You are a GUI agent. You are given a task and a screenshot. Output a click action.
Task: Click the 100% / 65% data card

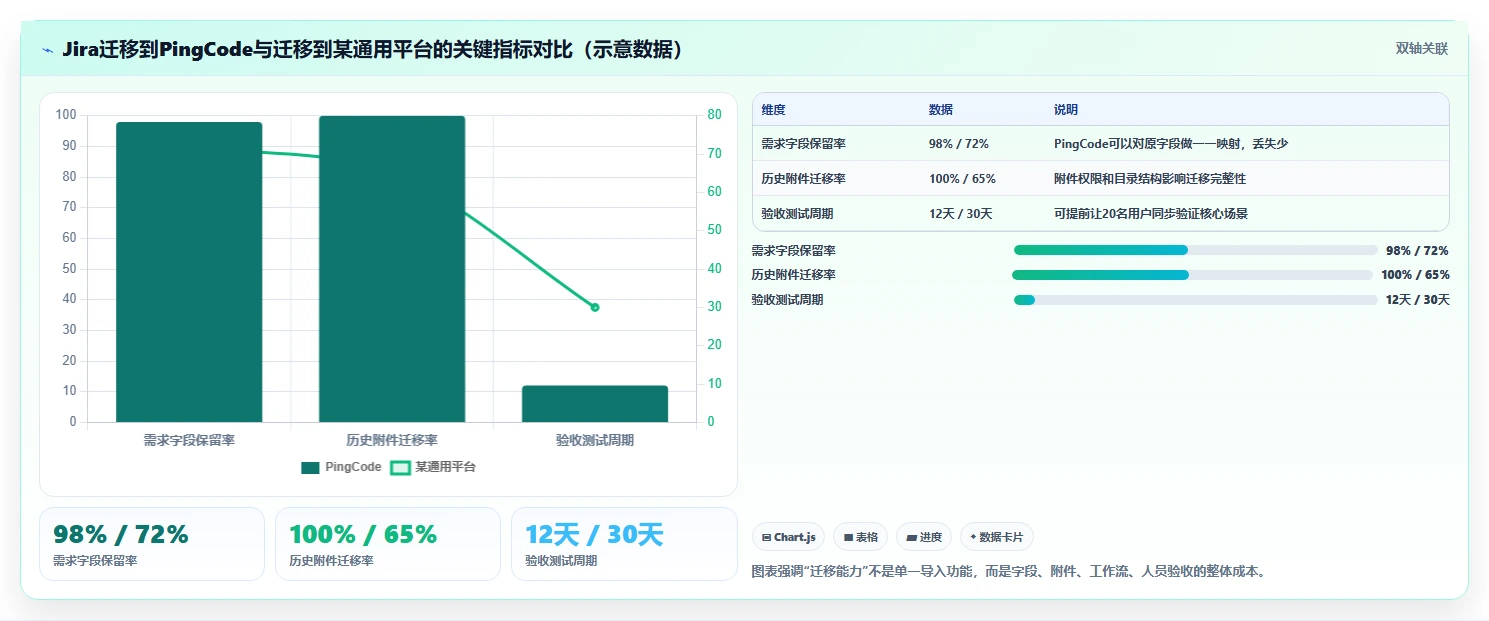point(388,544)
